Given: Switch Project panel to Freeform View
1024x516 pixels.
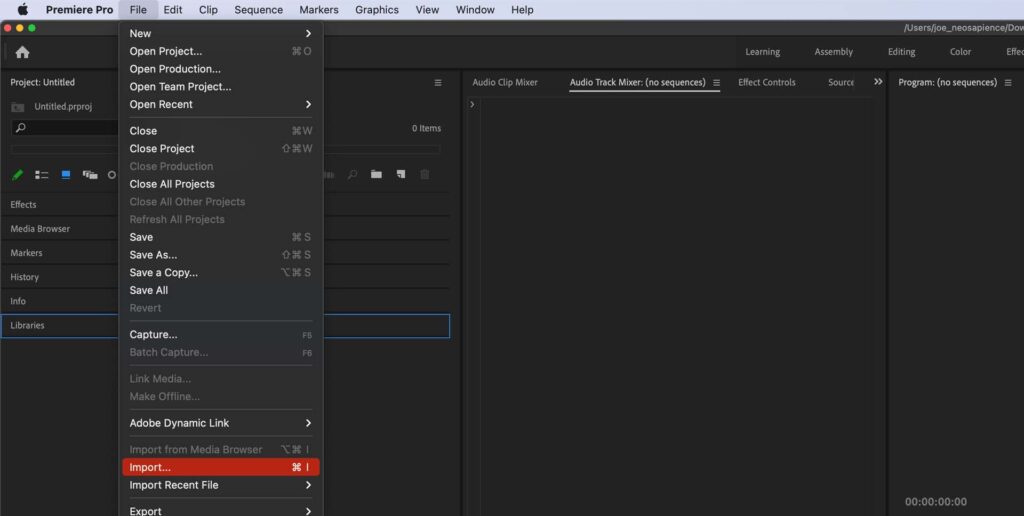Looking at the screenshot, I should tap(89, 174).
